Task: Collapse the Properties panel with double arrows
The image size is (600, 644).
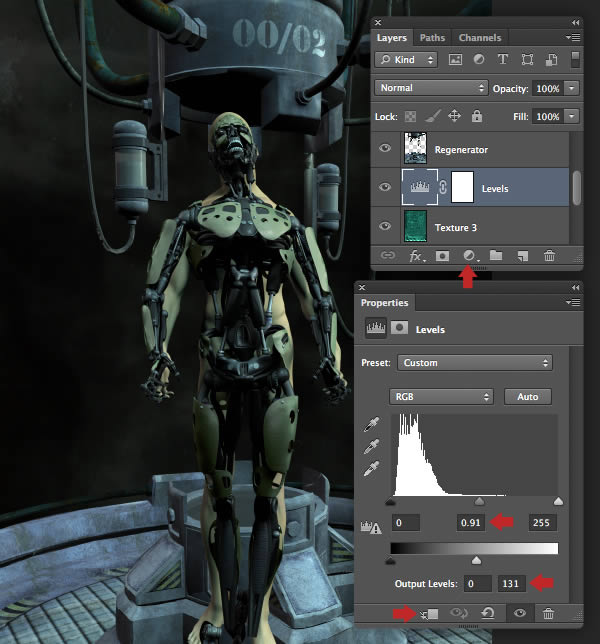Action: point(575,288)
